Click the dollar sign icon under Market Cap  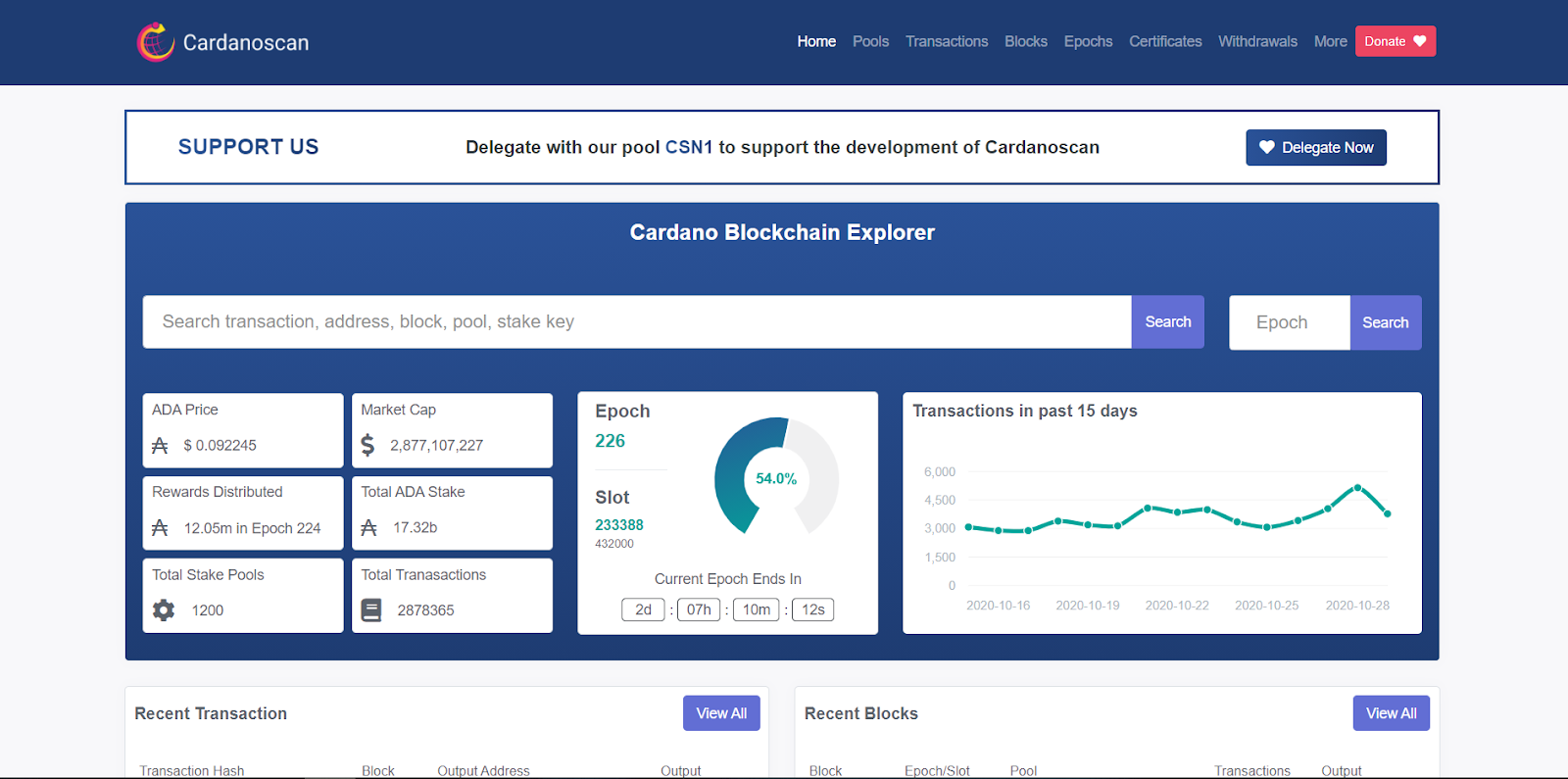pyautogui.click(x=367, y=446)
